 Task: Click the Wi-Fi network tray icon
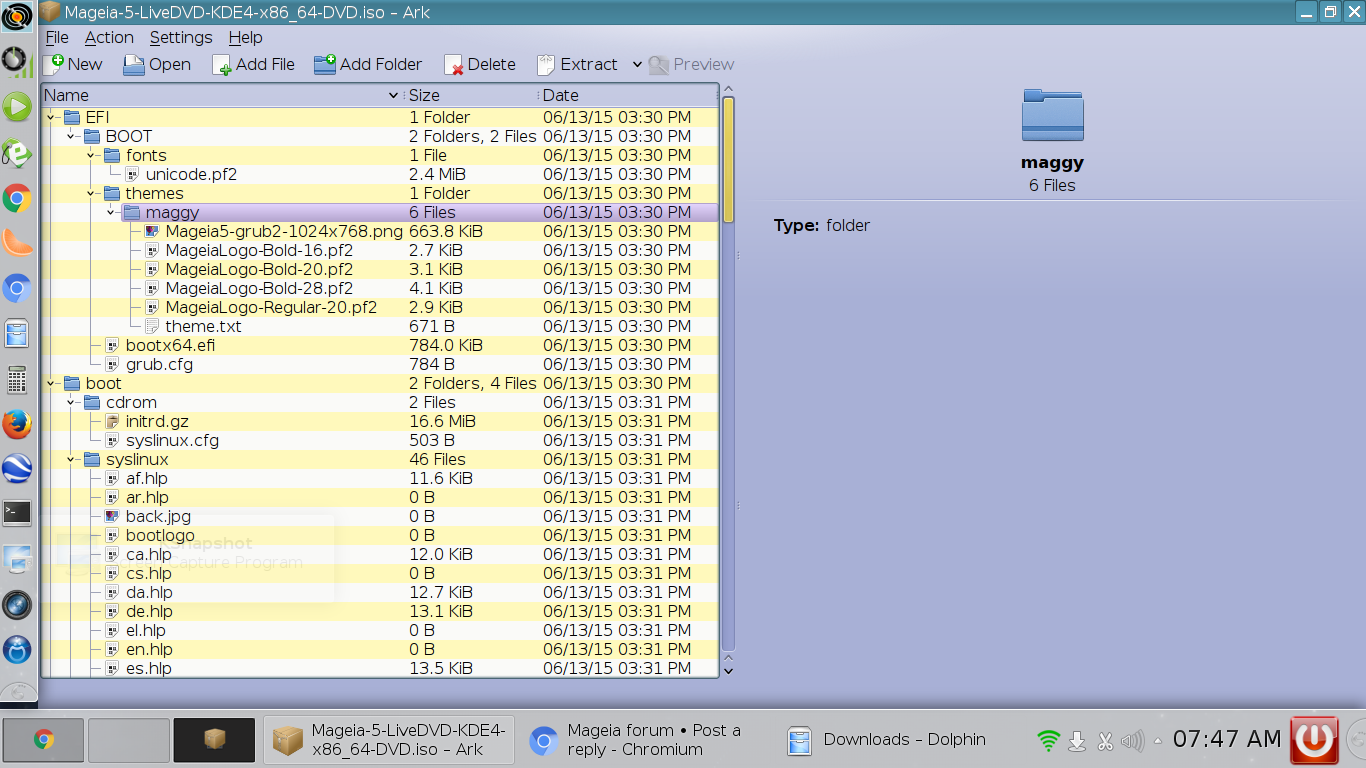point(1048,741)
